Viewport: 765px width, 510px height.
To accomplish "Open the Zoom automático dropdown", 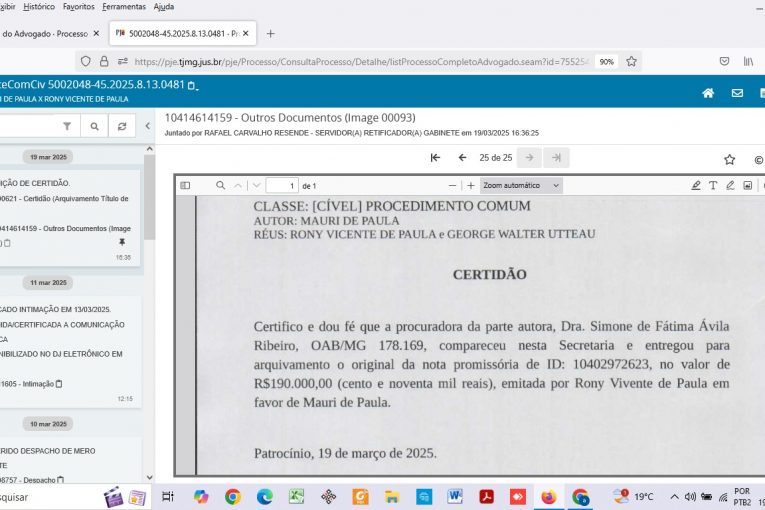I will 521,185.
